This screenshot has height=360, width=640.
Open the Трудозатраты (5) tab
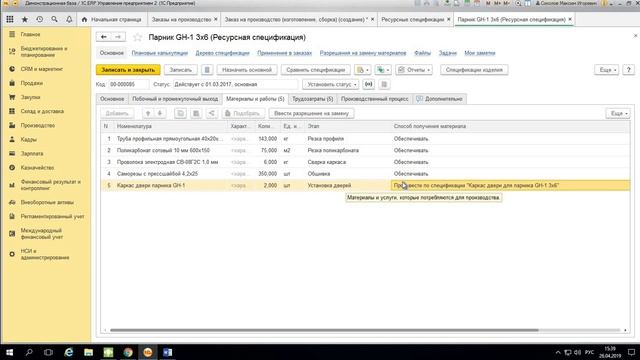[x=313, y=99]
